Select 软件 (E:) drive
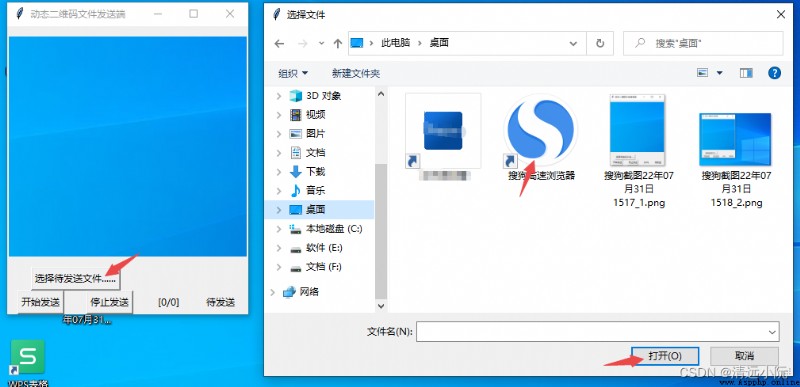This screenshot has width=800, height=387. tap(316, 248)
